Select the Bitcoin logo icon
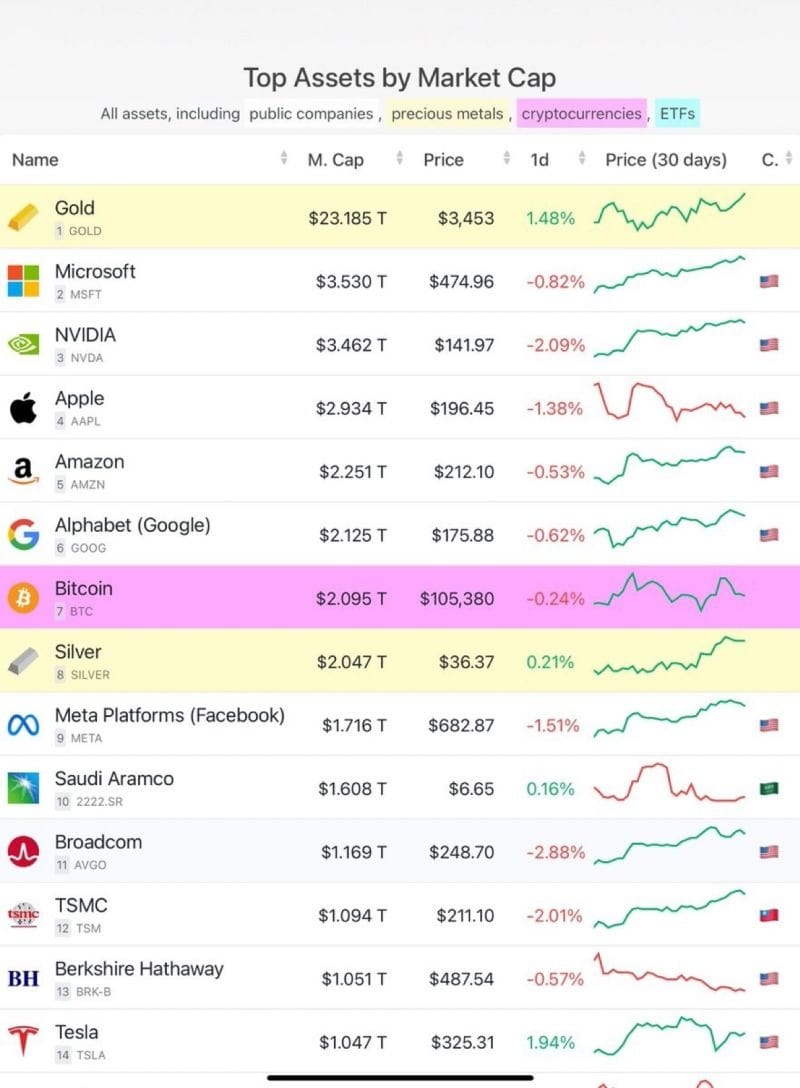The width and height of the screenshot is (800, 1088). 23,598
